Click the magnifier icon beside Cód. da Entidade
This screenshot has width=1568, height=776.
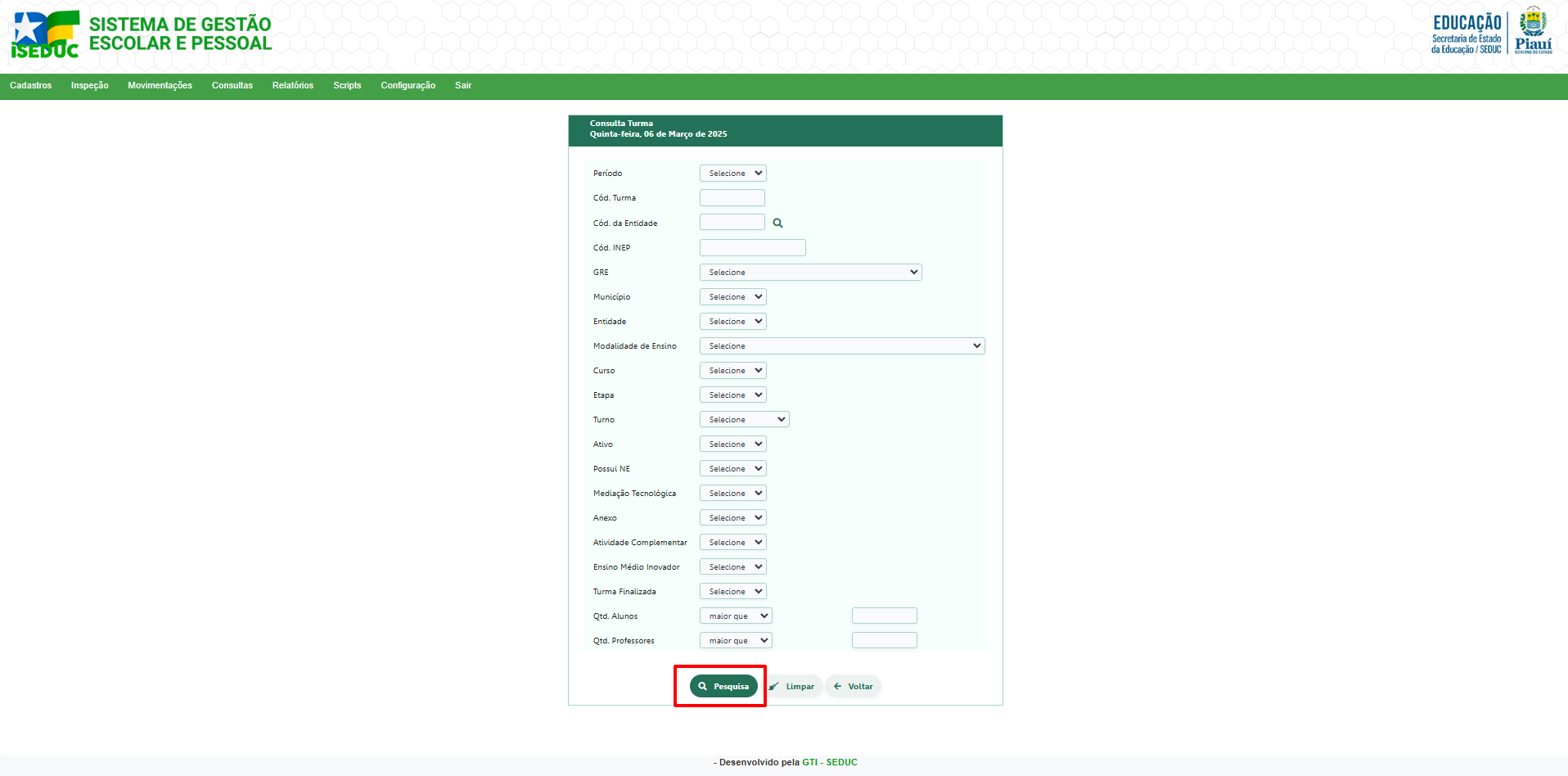pos(777,223)
